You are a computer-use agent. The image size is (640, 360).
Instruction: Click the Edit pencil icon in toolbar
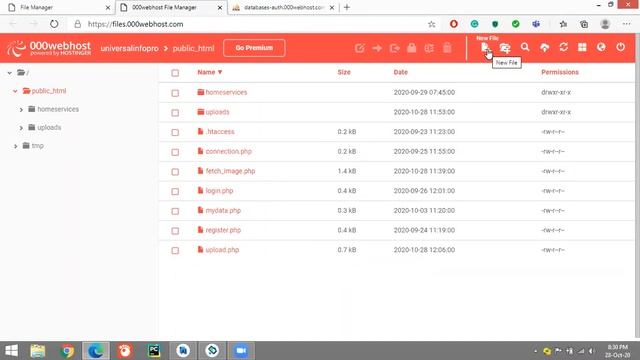pos(360,48)
